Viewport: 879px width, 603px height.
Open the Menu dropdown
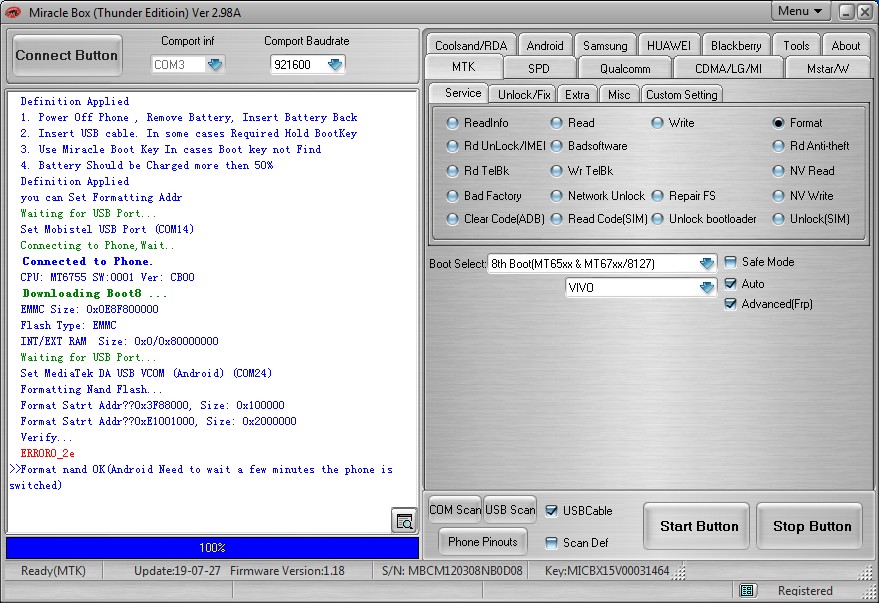[801, 11]
